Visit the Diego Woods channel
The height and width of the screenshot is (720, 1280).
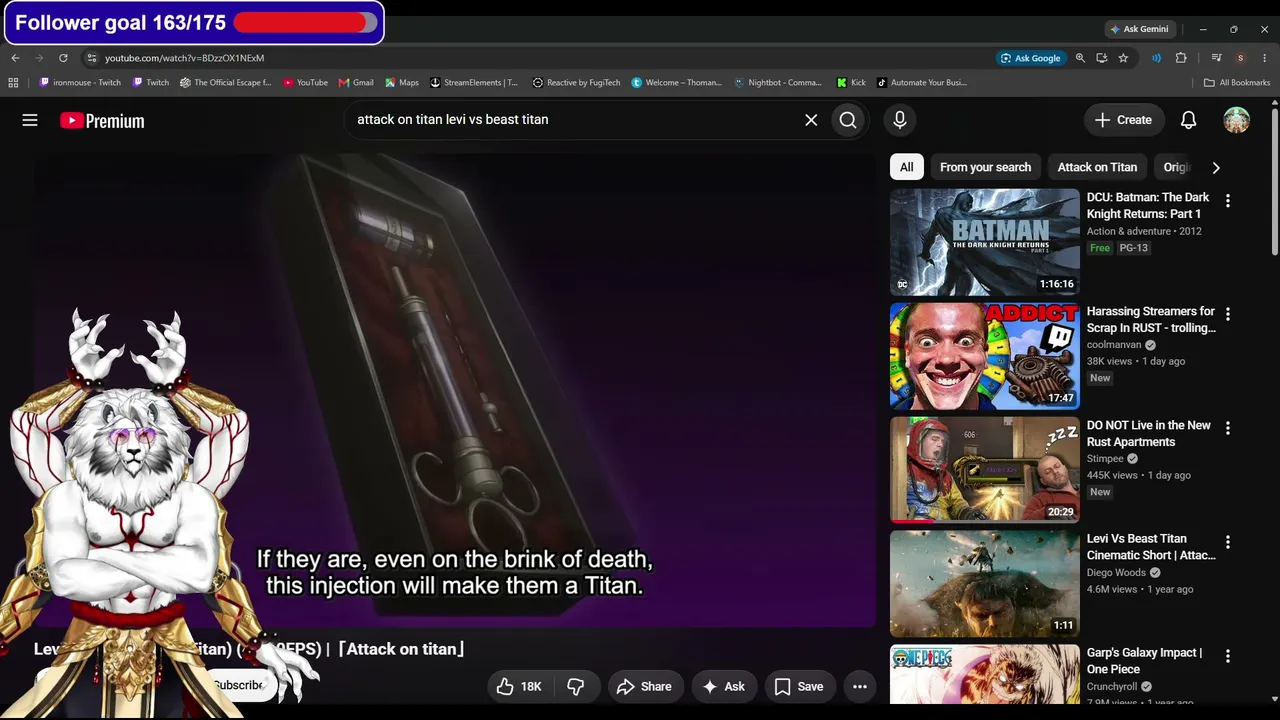pos(1116,573)
